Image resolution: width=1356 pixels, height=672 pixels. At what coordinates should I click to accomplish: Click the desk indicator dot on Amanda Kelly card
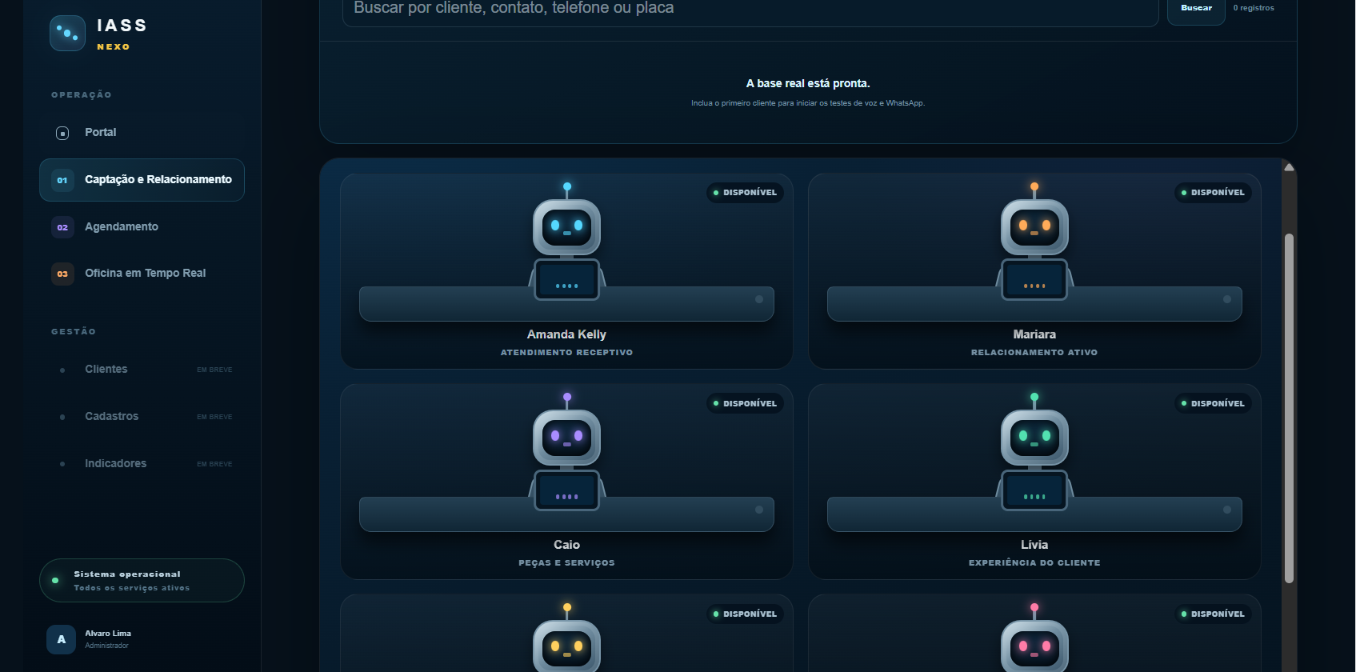pyautogui.click(x=759, y=299)
